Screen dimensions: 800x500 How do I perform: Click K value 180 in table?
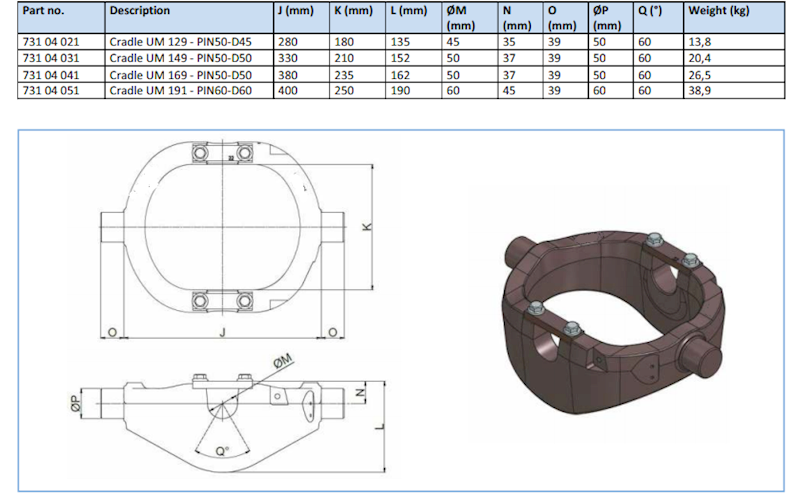[x=344, y=42]
